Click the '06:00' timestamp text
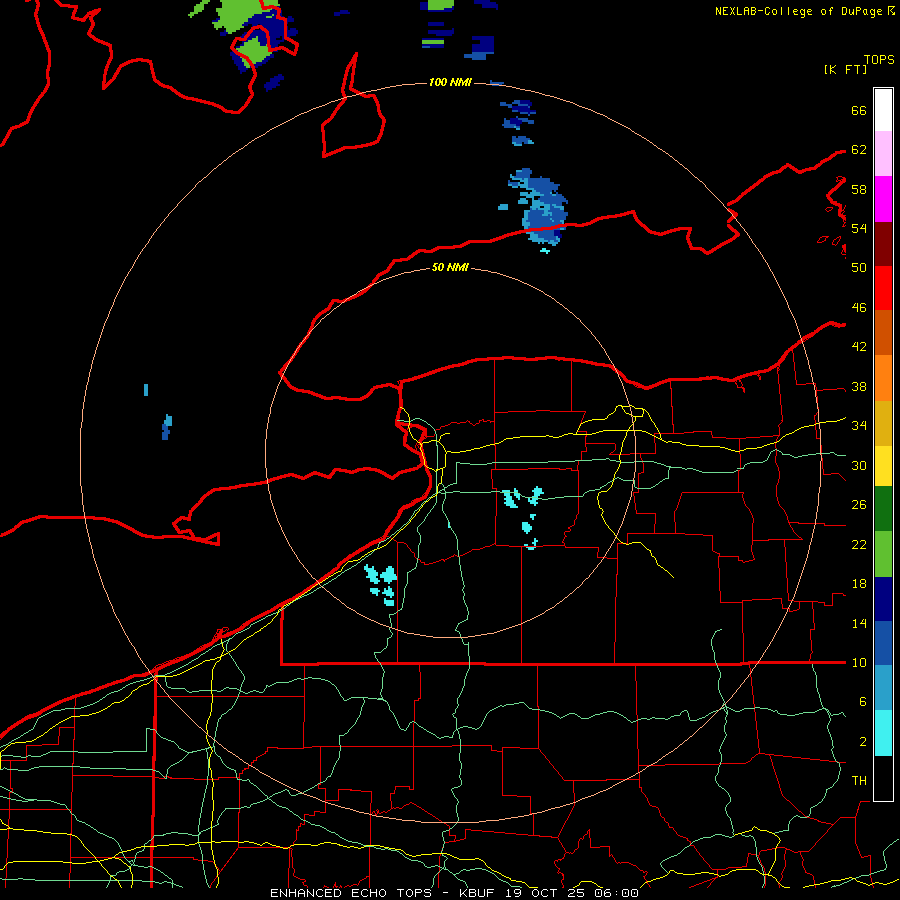The height and width of the screenshot is (900, 900). (617, 893)
